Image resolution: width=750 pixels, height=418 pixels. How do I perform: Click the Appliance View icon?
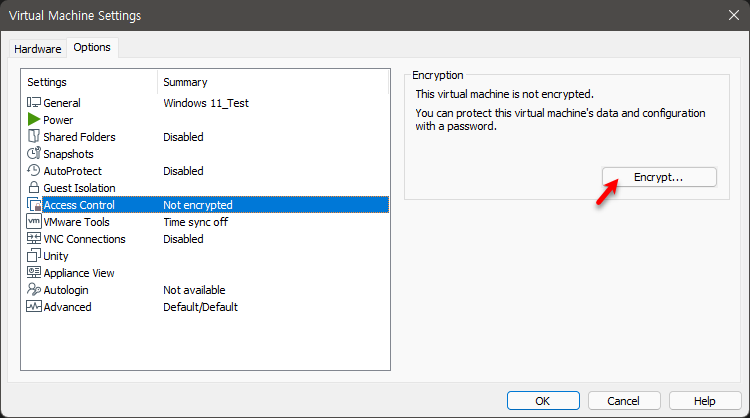coord(33,272)
